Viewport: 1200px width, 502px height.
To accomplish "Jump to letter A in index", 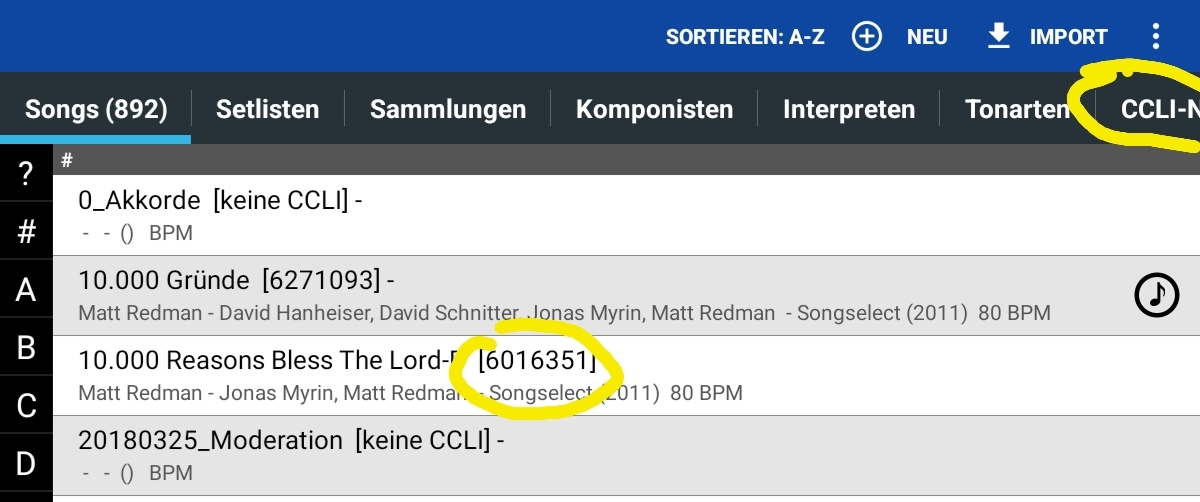I will pos(26,290).
